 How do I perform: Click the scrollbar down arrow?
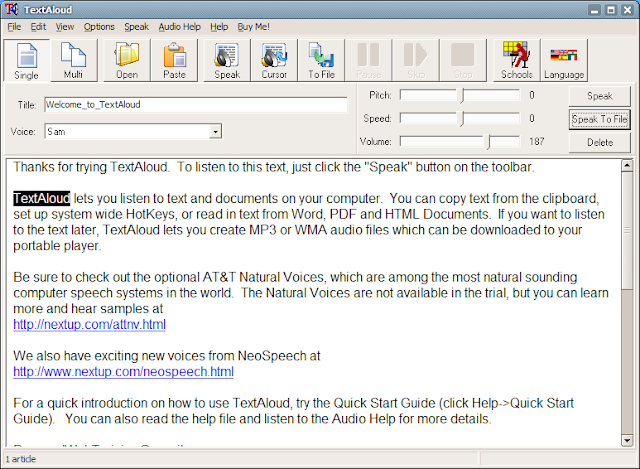(x=627, y=440)
